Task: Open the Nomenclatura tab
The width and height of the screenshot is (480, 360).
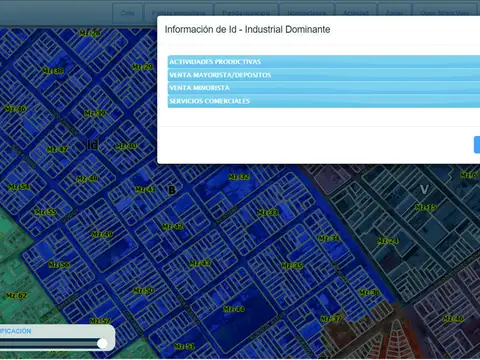Action: click(307, 13)
